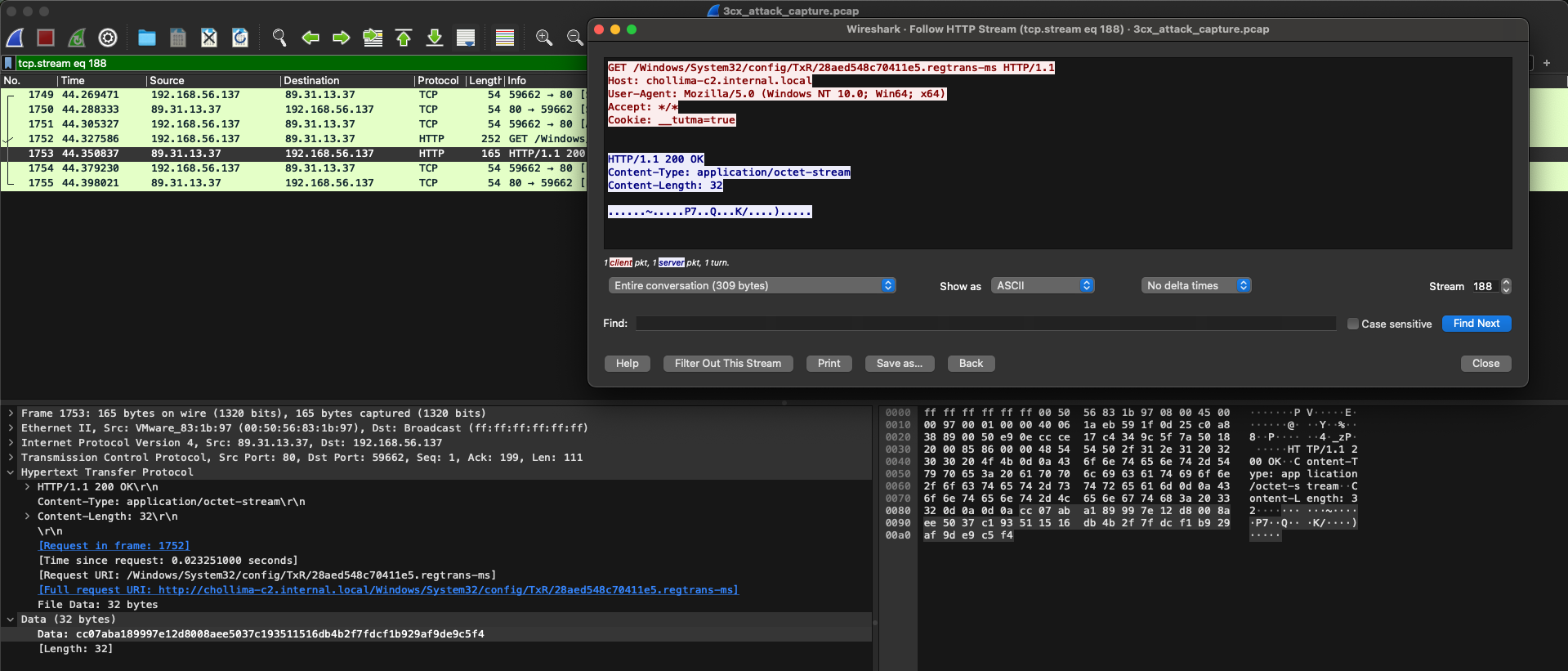The width and height of the screenshot is (1568, 671).
Task: Click GET request line in stream view
Action: tap(831, 68)
